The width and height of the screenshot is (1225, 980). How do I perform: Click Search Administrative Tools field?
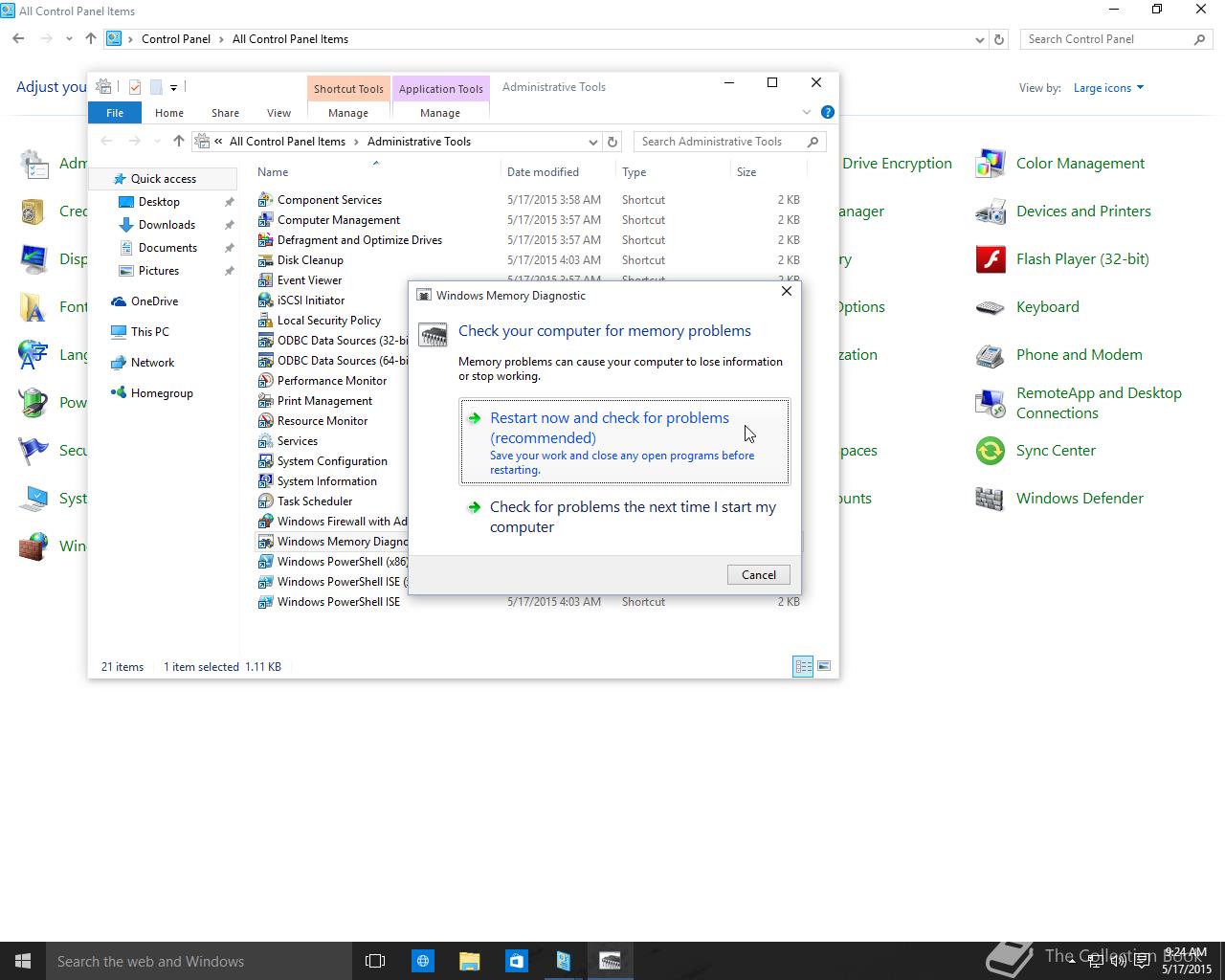pyautogui.click(x=730, y=142)
